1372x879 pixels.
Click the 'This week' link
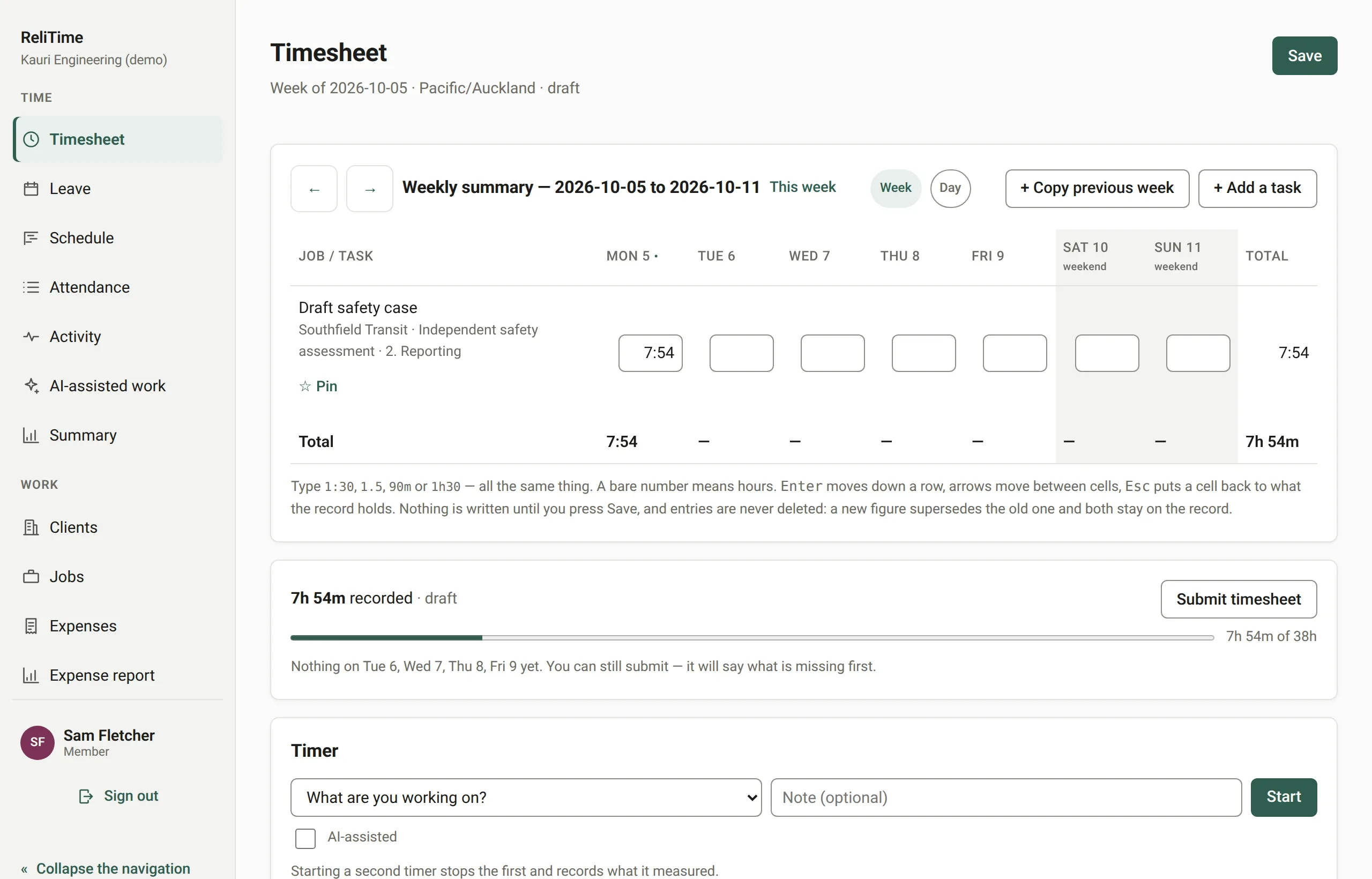point(802,187)
